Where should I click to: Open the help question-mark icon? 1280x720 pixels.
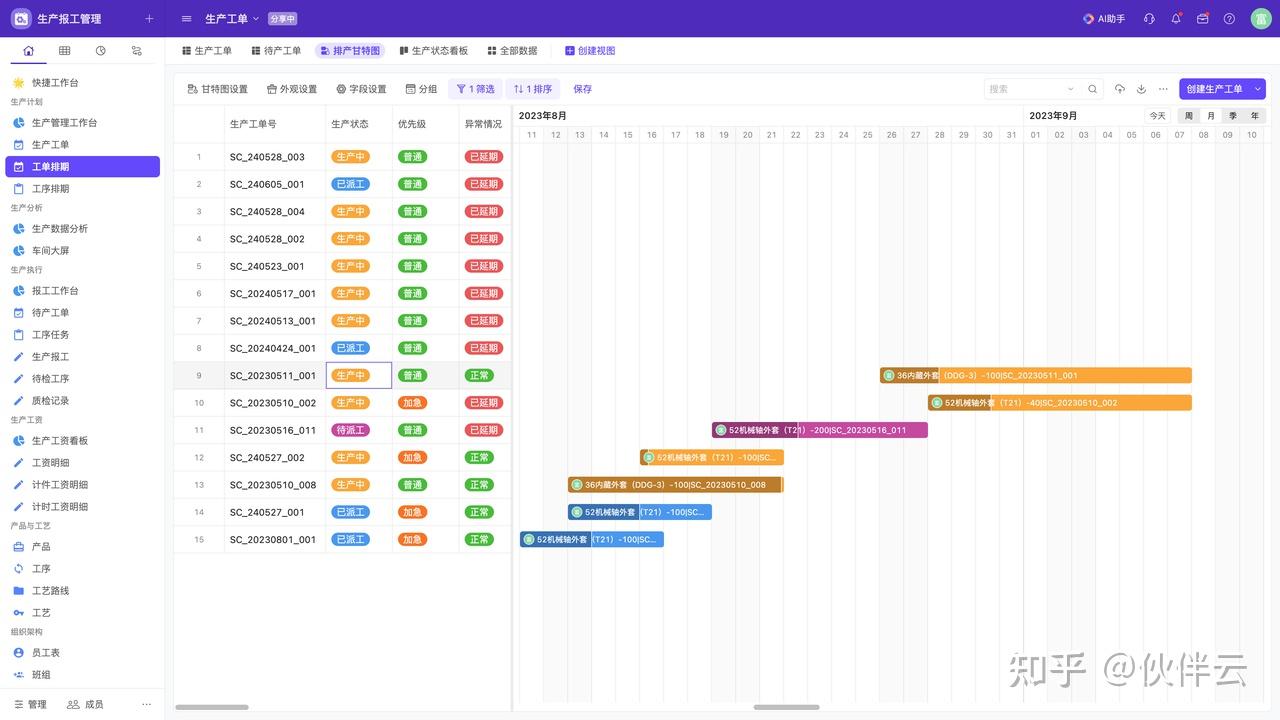[x=1228, y=17]
